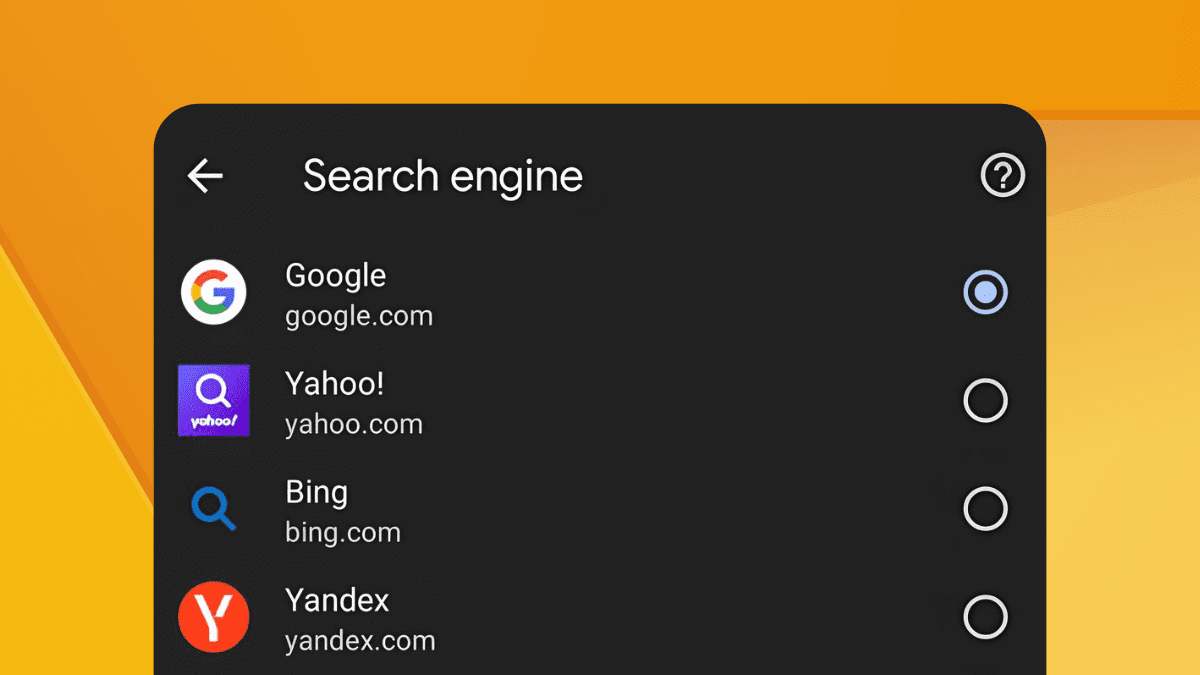Select the Google radio button
This screenshot has width=1200, height=675.
(985, 292)
